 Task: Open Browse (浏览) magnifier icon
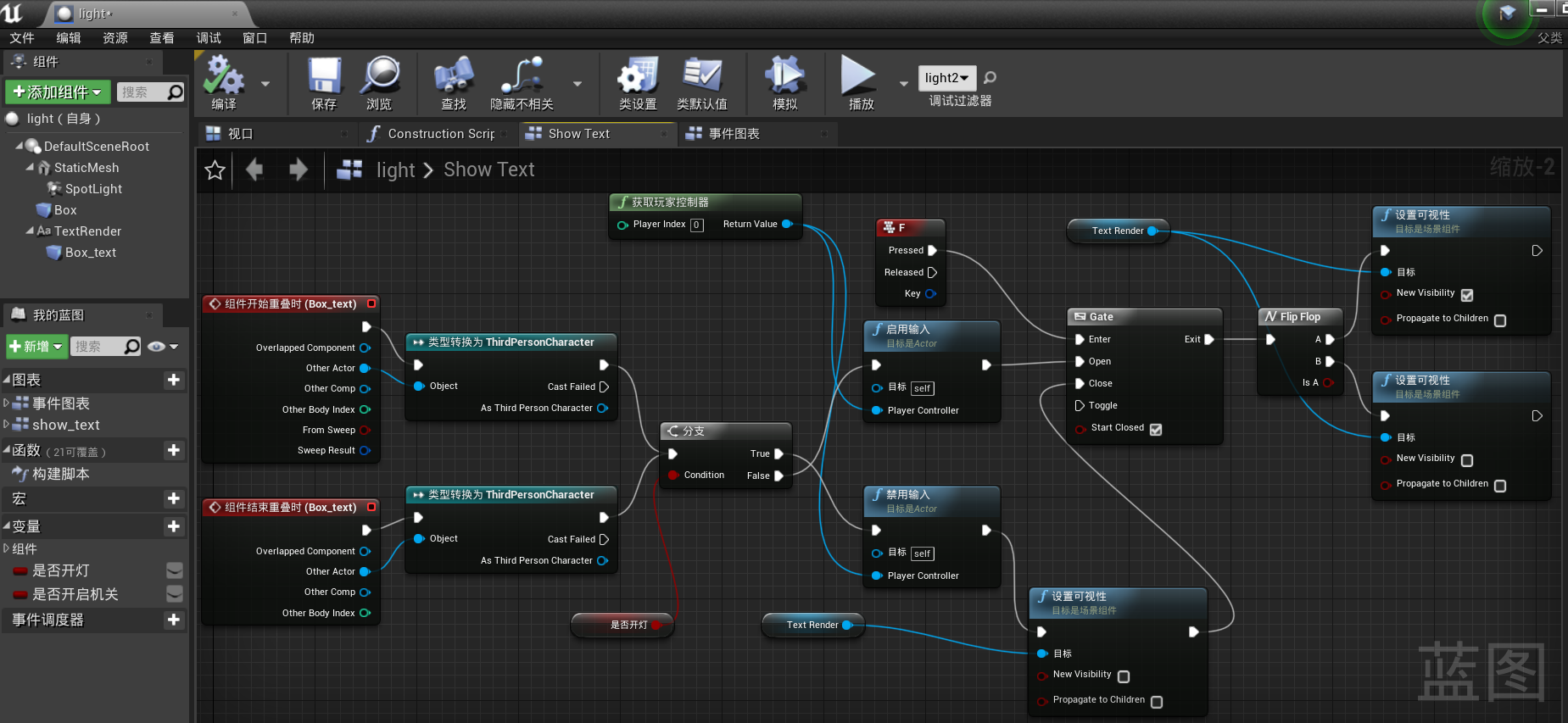tap(379, 76)
